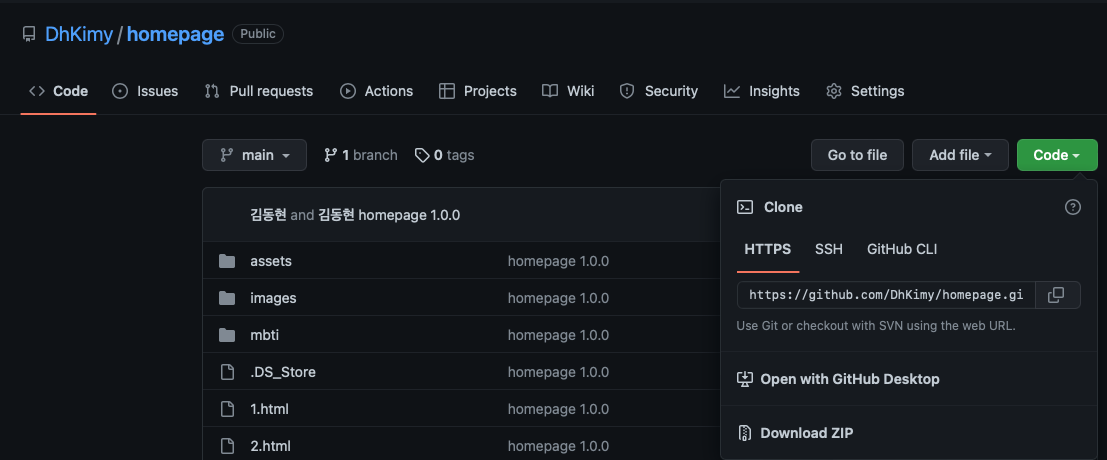The height and width of the screenshot is (460, 1107).
Task: Select the SSH clone tab
Action: [x=829, y=249]
